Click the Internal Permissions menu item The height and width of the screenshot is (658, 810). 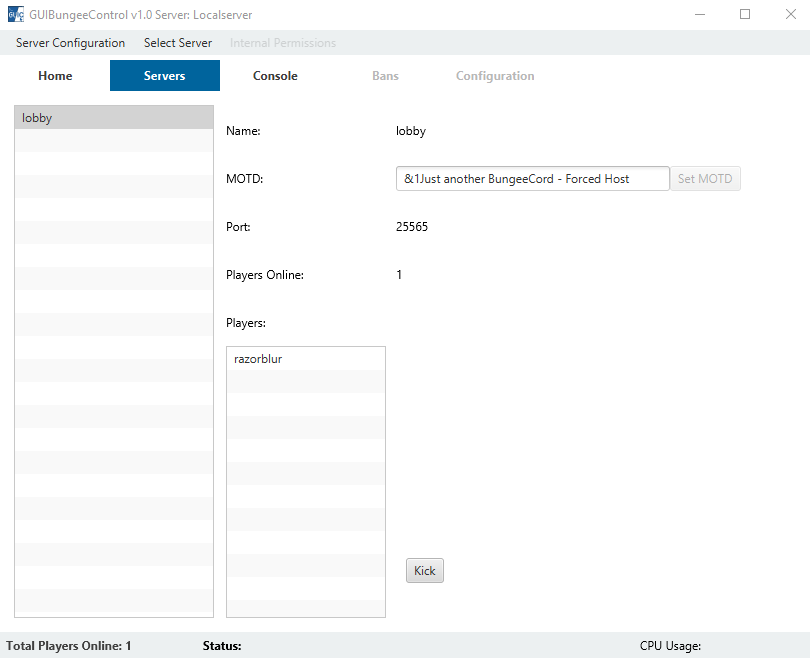pyautogui.click(x=283, y=43)
